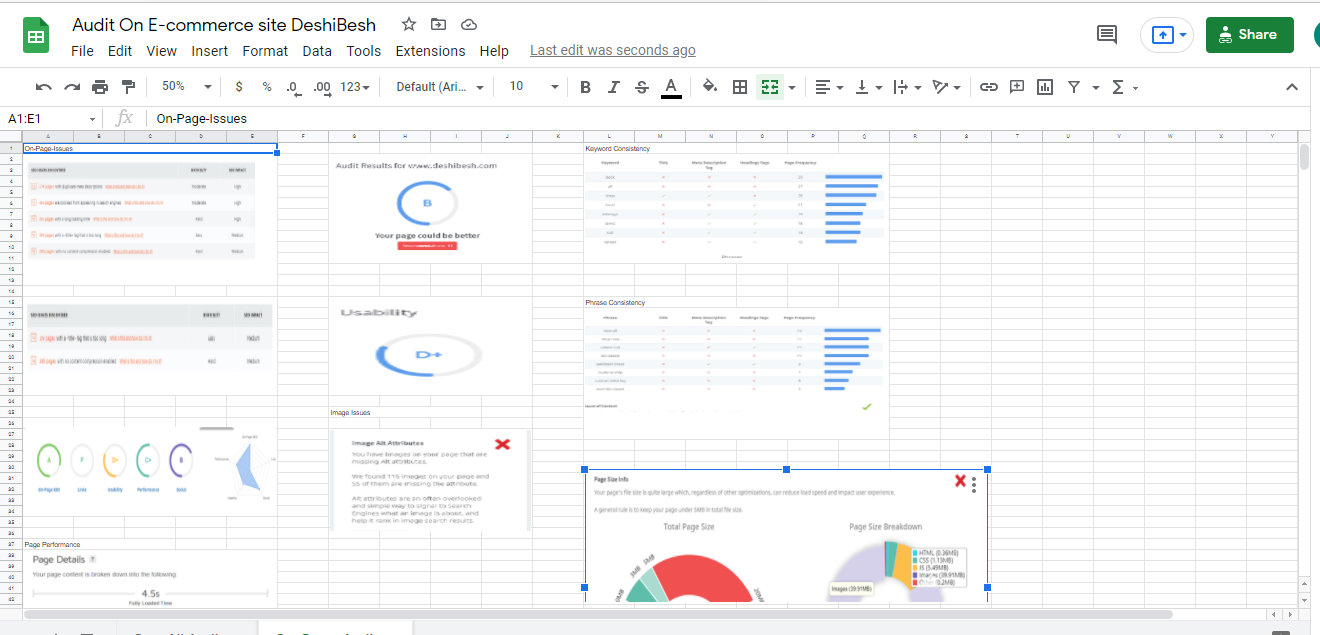Click the paint format tool

tap(128, 87)
